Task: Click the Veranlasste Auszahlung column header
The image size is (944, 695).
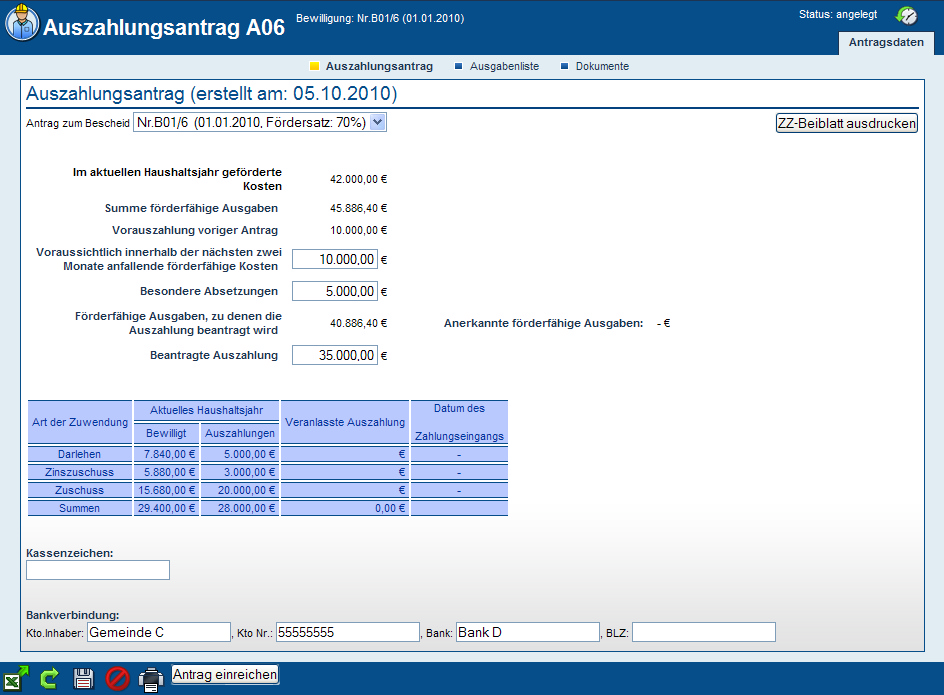Action: tap(345, 422)
